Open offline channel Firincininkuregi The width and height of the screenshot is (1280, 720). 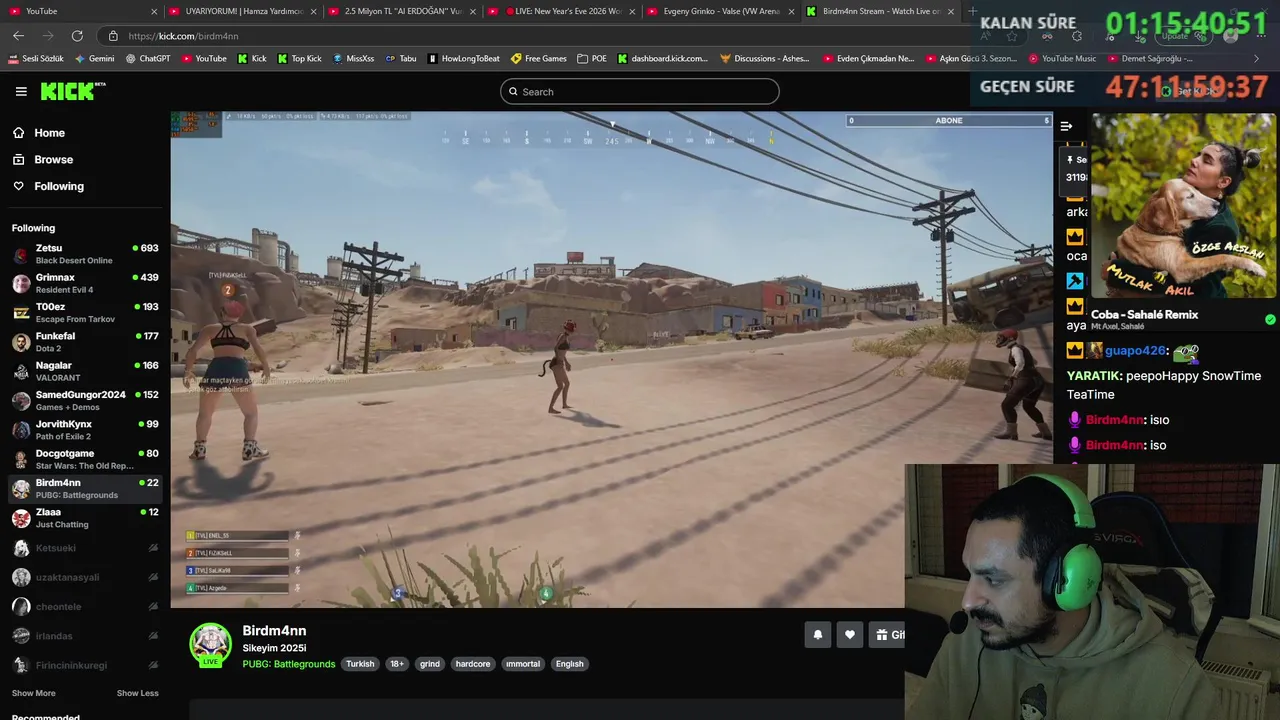pos(85,665)
